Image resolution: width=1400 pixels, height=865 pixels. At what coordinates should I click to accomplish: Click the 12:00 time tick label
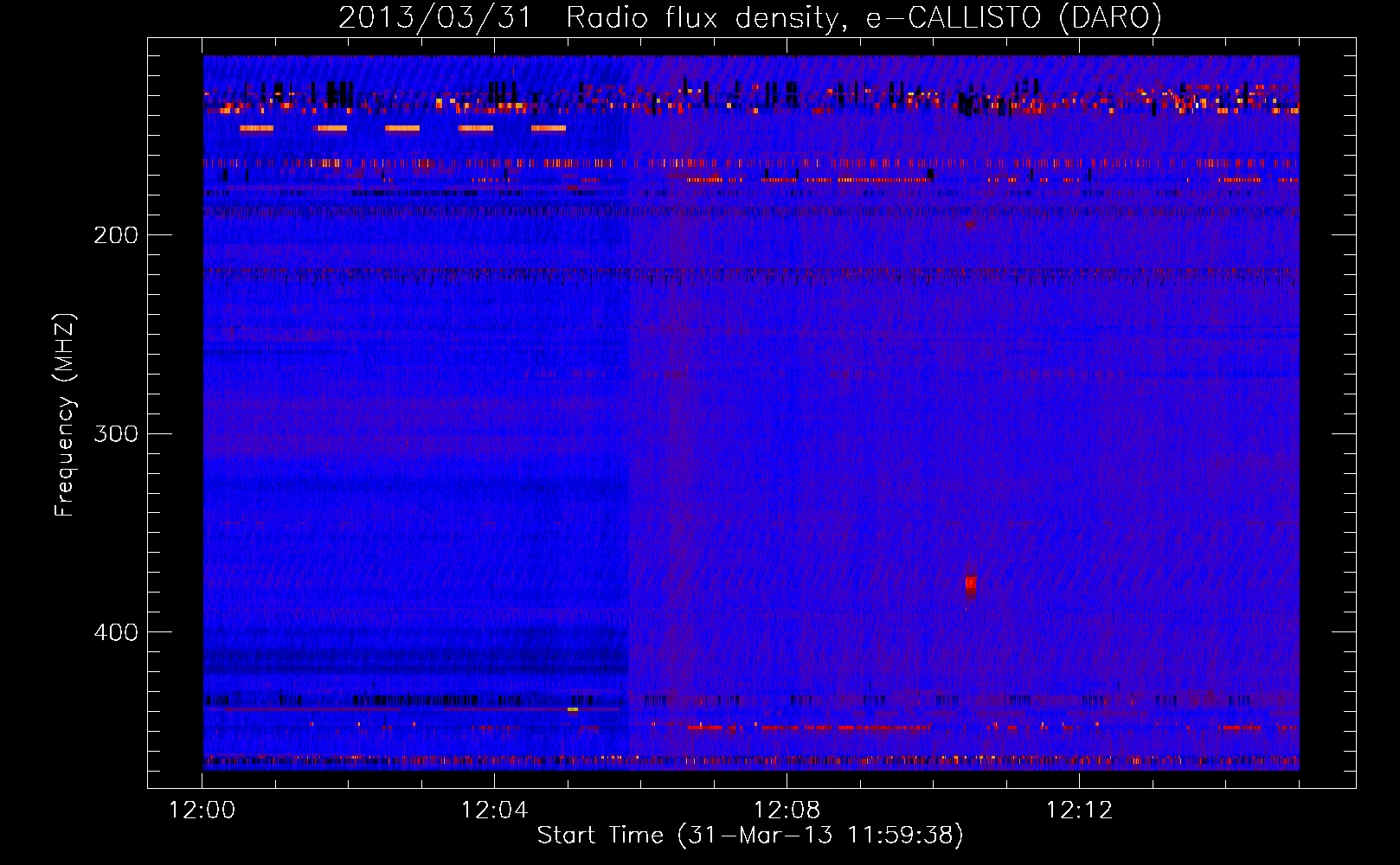point(202,810)
